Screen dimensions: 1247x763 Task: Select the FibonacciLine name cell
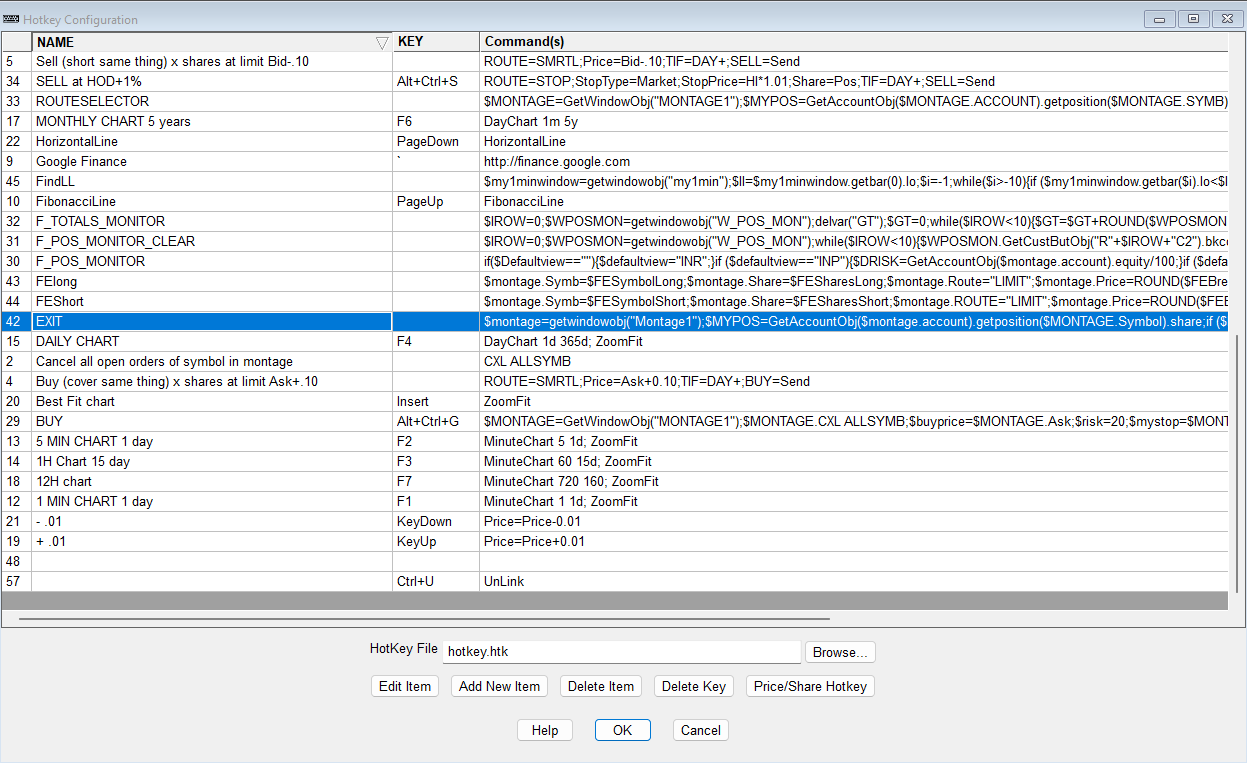tap(212, 201)
